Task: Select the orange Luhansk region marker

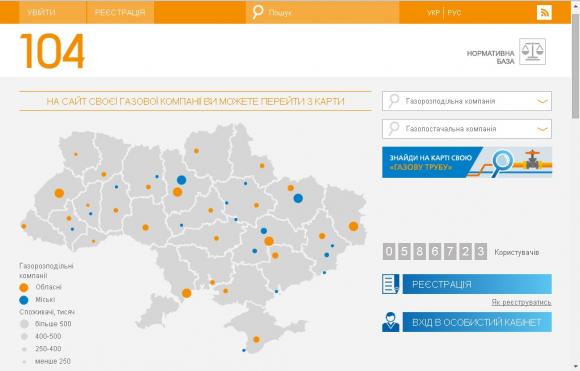Action: pyautogui.click(x=353, y=226)
